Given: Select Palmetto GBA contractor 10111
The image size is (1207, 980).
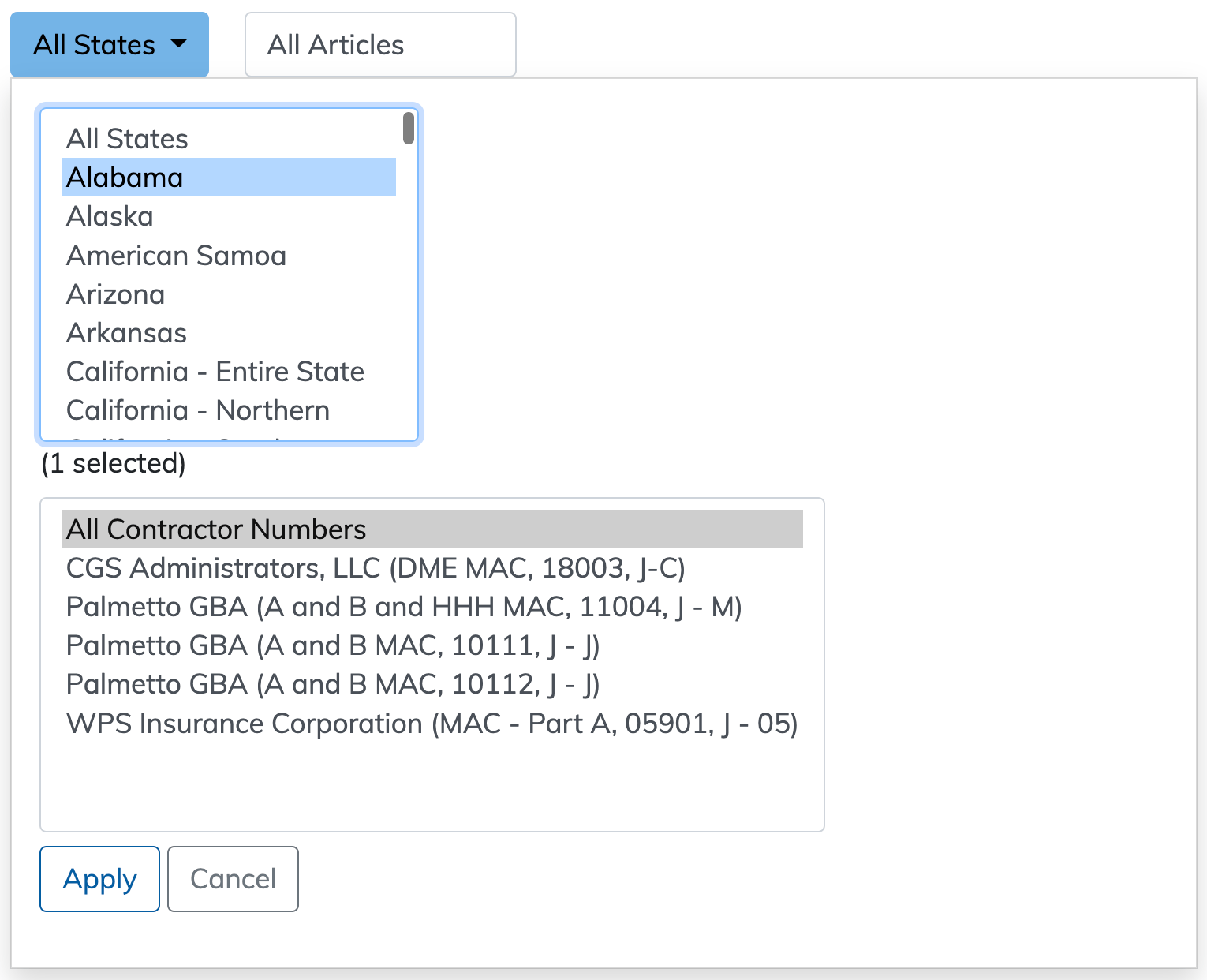Looking at the screenshot, I should (x=333, y=645).
